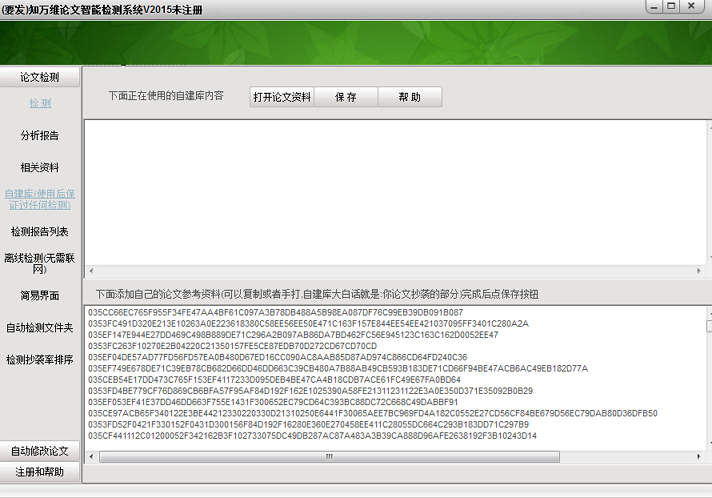Click lower text area's horizontal scrollbar thumb
The height and width of the screenshot is (498, 712).
(x=329, y=456)
